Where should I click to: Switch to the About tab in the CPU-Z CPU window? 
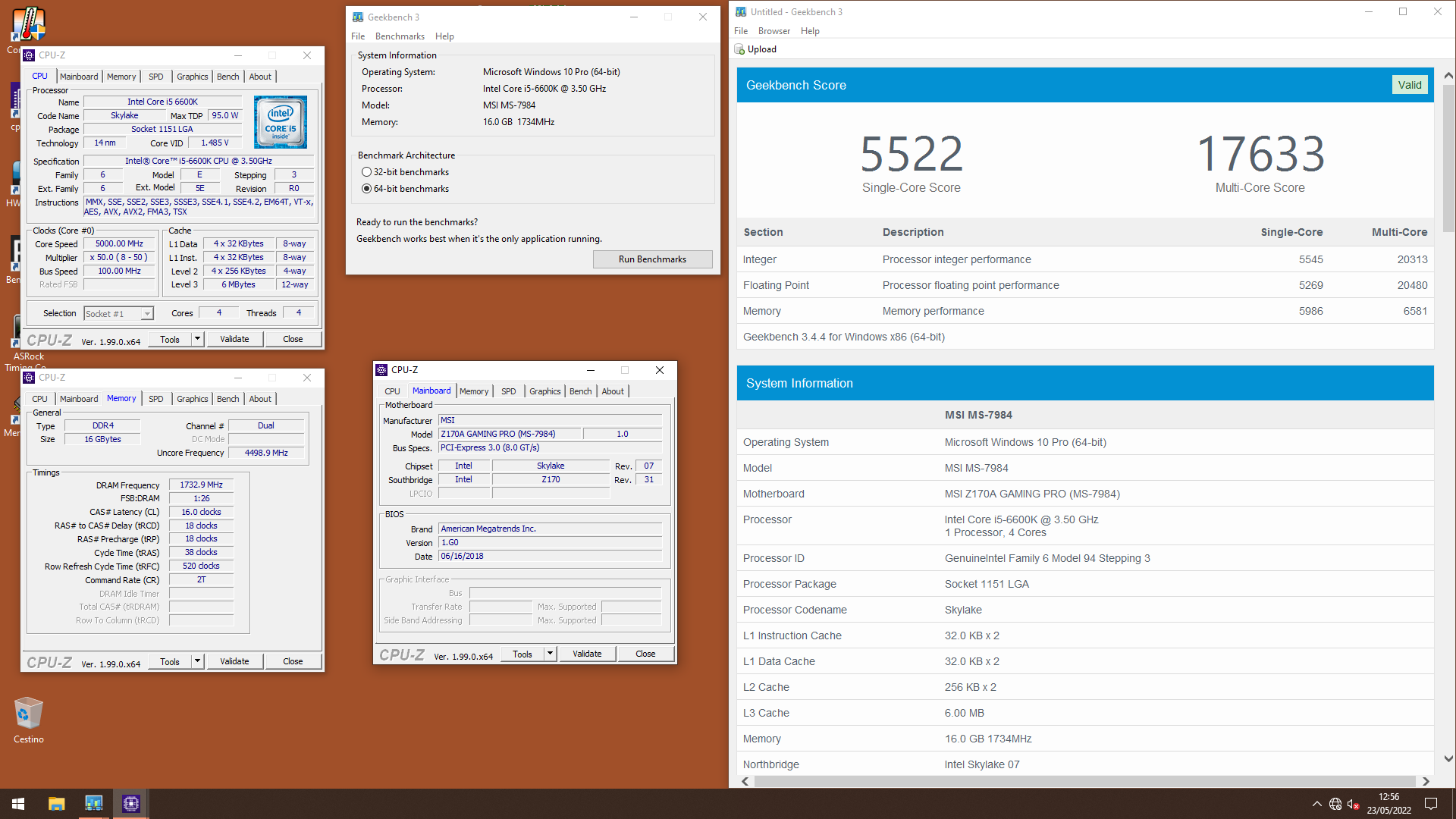[260, 77]
